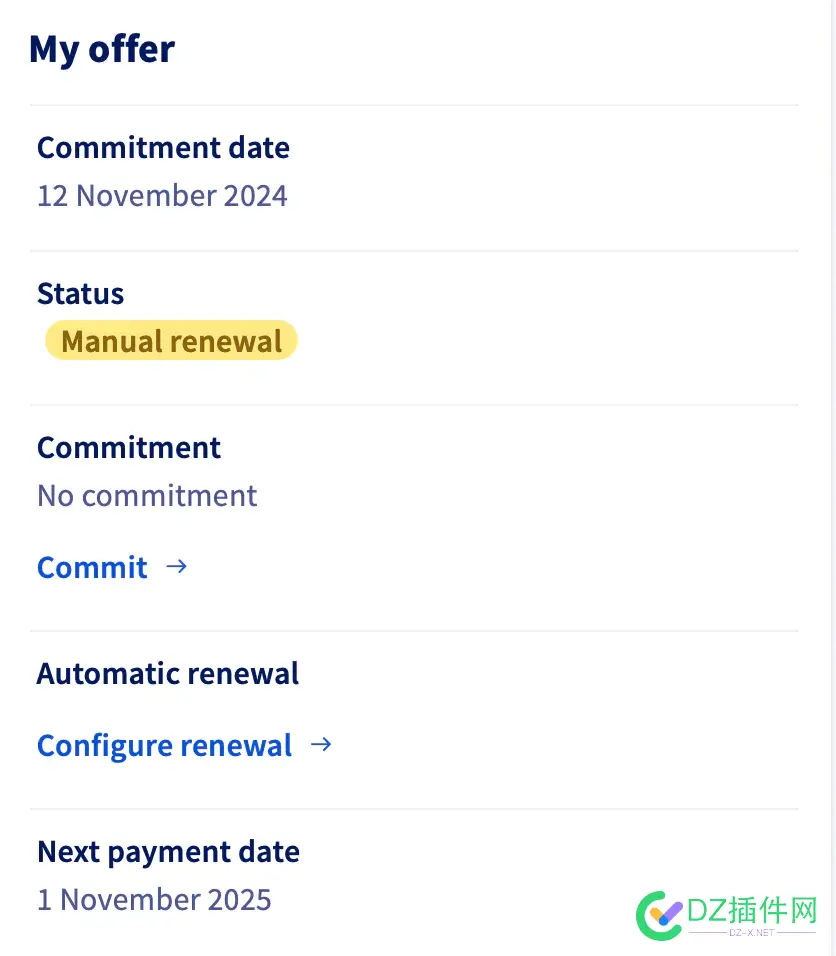This screenshot has height=956, width=836.
Task: Select the Status label
Action: (80, 294)
